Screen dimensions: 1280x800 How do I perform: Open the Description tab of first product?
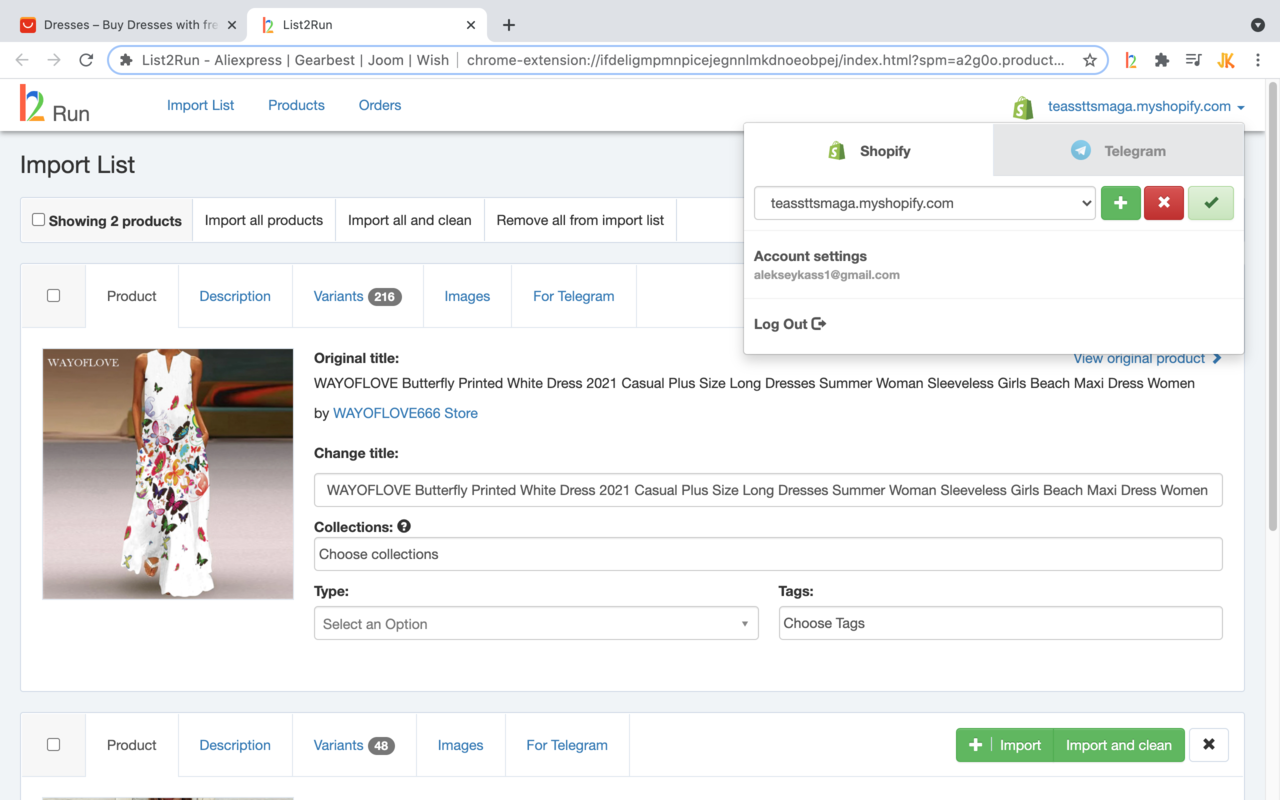click(x=235, y=296)
